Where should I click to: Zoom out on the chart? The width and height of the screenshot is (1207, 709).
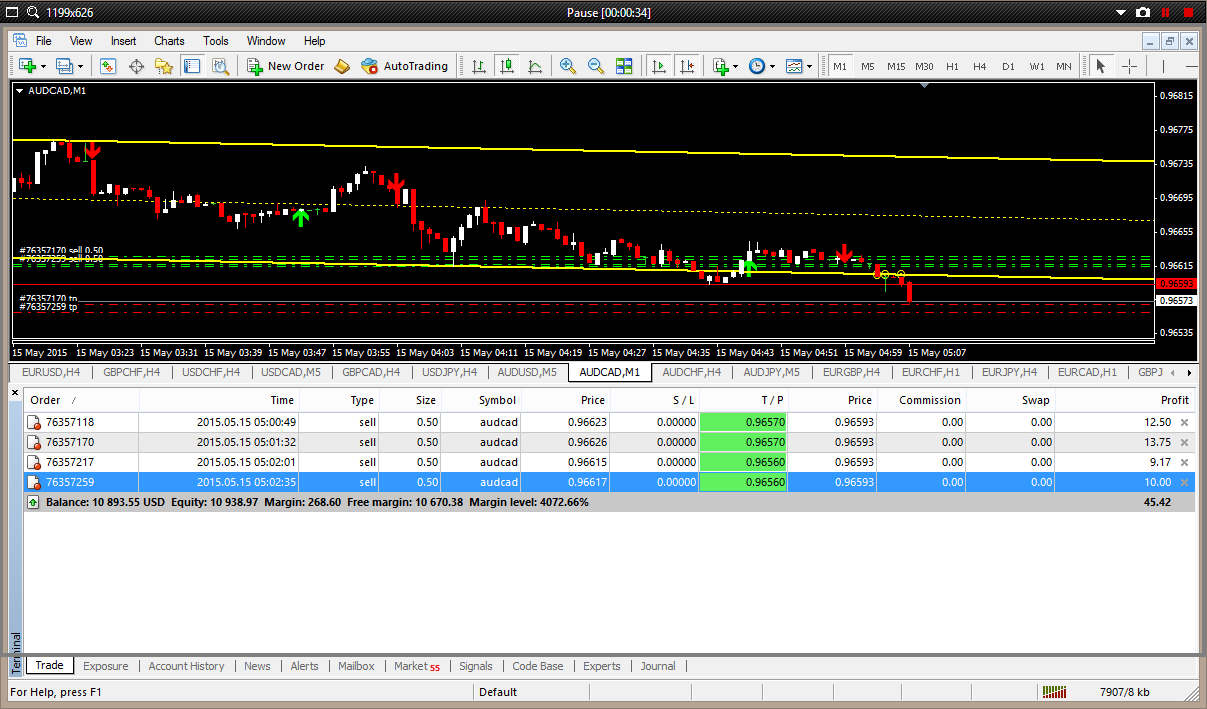coord(596,66)
